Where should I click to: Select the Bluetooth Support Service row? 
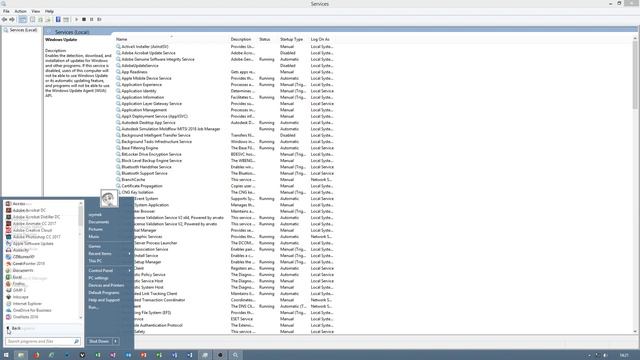224,173
